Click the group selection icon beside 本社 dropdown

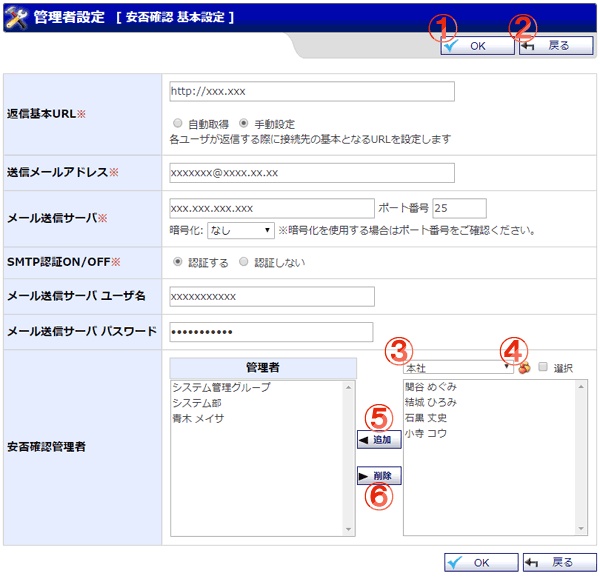[524, 368]
